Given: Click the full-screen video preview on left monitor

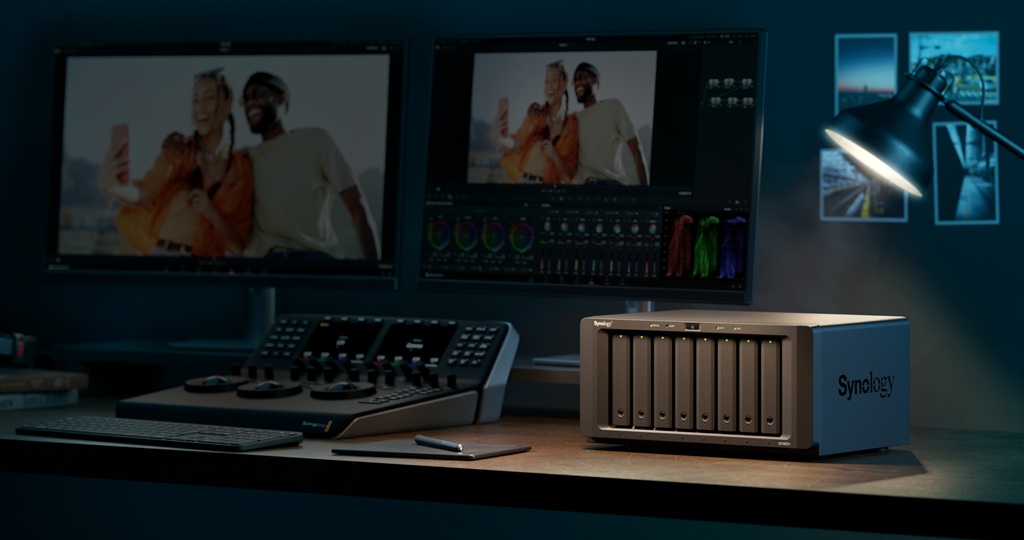Looking at the screenshot, I should [222, 155].
